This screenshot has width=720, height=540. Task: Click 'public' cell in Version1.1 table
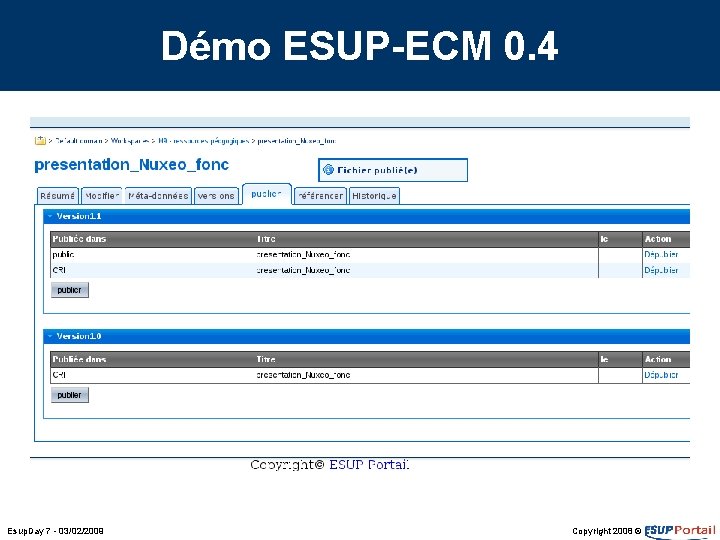(63, 254)
